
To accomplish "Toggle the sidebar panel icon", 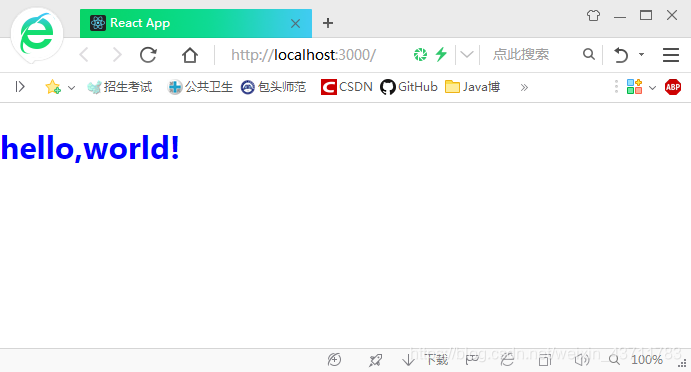I will pos(20,87).
